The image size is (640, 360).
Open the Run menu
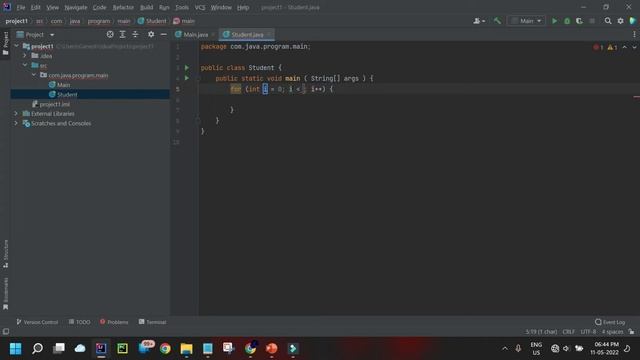pos(164,7)
